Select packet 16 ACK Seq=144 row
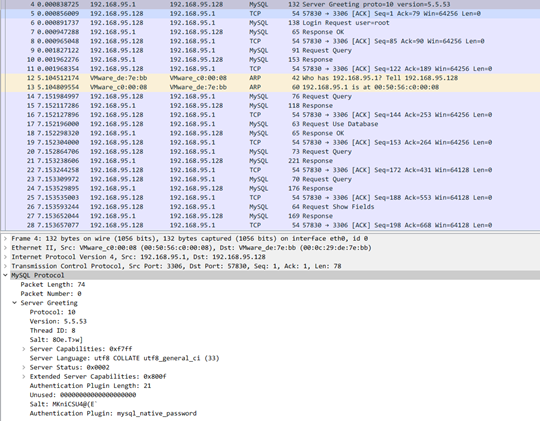This screenshot has height=421, width=540. click(270, 115)
